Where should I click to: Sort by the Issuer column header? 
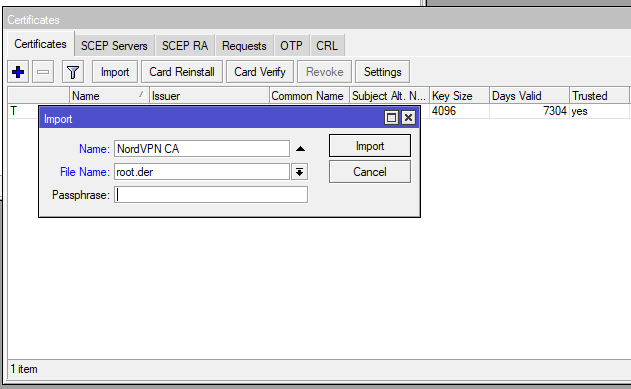[x=209, y=96]
